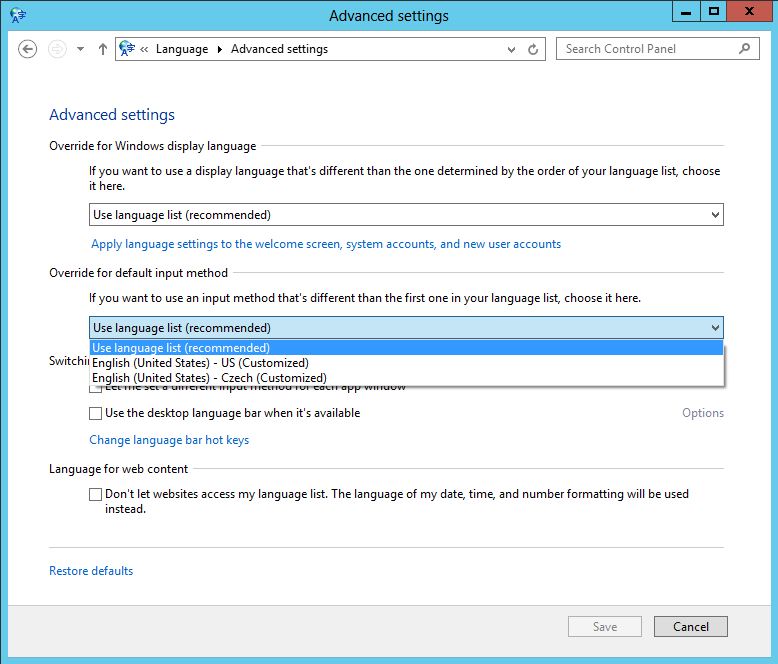Enable Use the desktop language bar checkbox
This screenshot has width=778, height=664.
click(95, 413)
